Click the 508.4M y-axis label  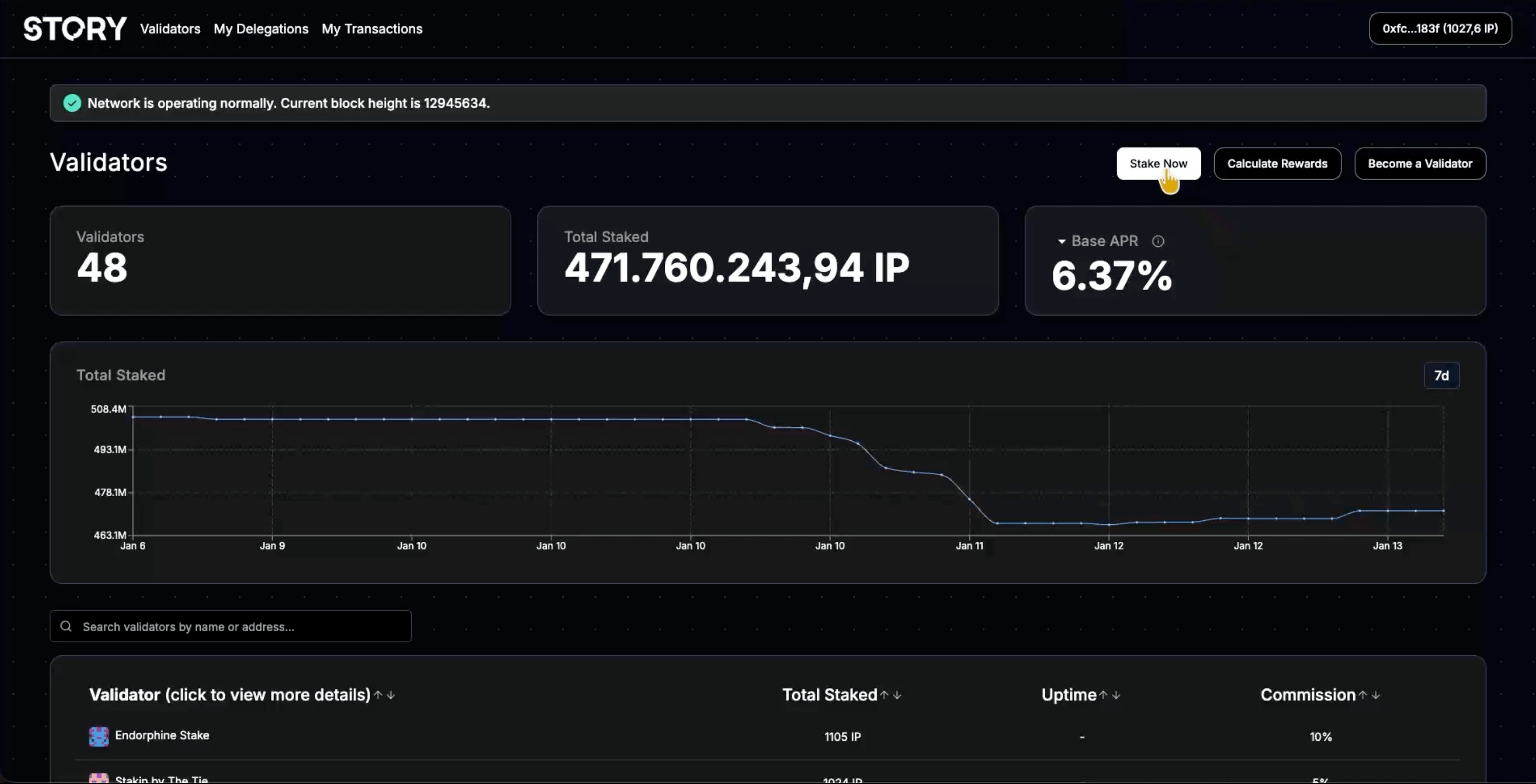pyautogui.click(x=108, y=409)
